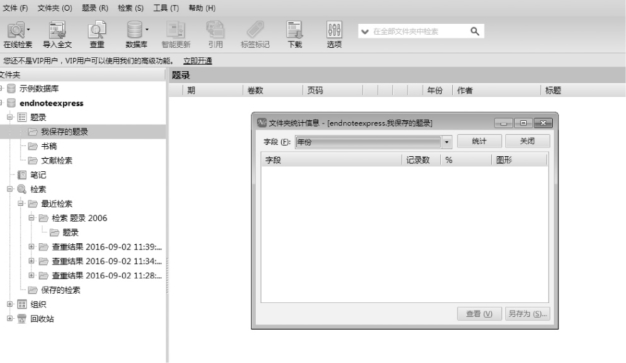This screenshot has height=363, width=626.
Task: Select the 文献检索 folder
Action: pos(57,161)
